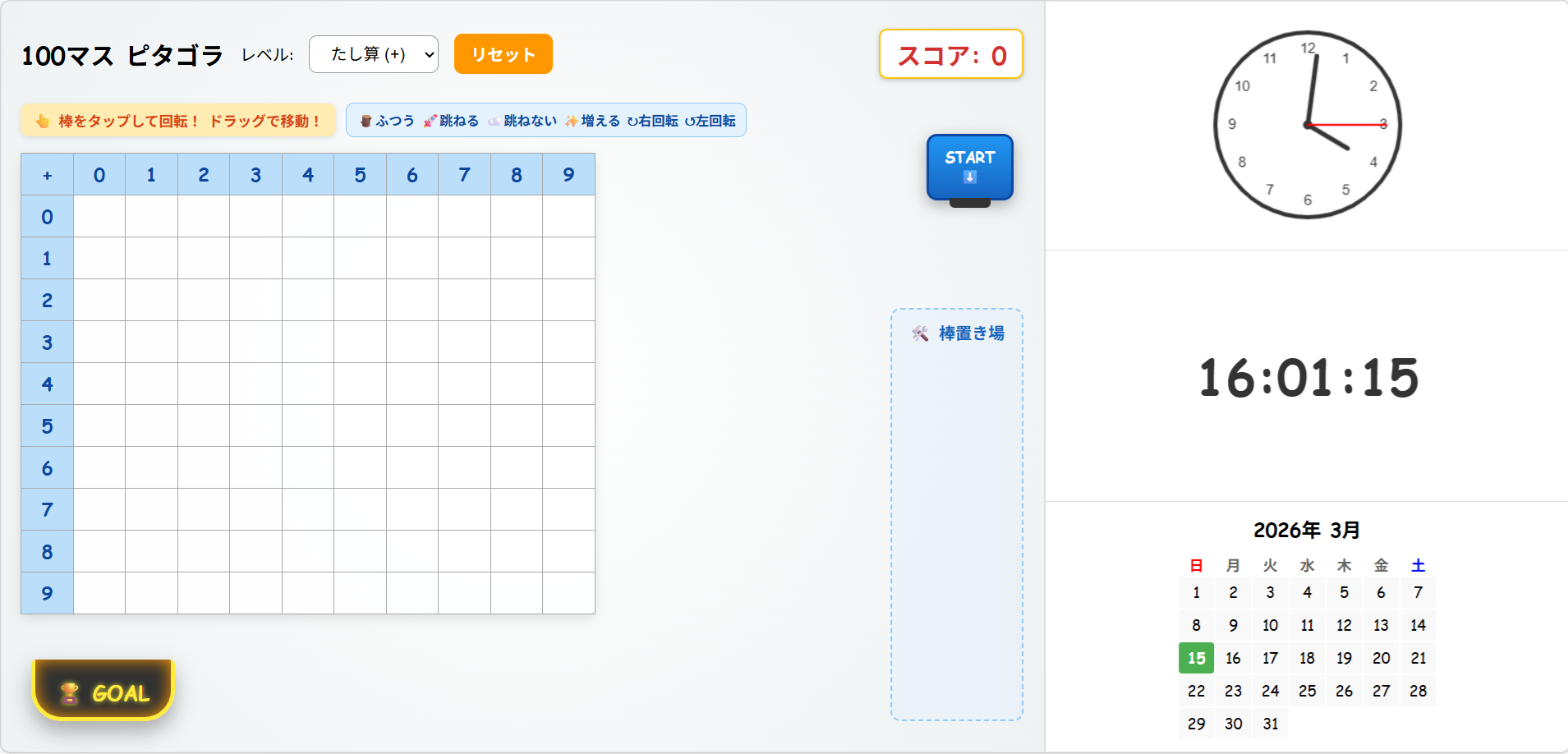Open the calendar month header 2026年 3月
The height and width of the screenshot is (754, 1568).
click(x=1307, y=531)
